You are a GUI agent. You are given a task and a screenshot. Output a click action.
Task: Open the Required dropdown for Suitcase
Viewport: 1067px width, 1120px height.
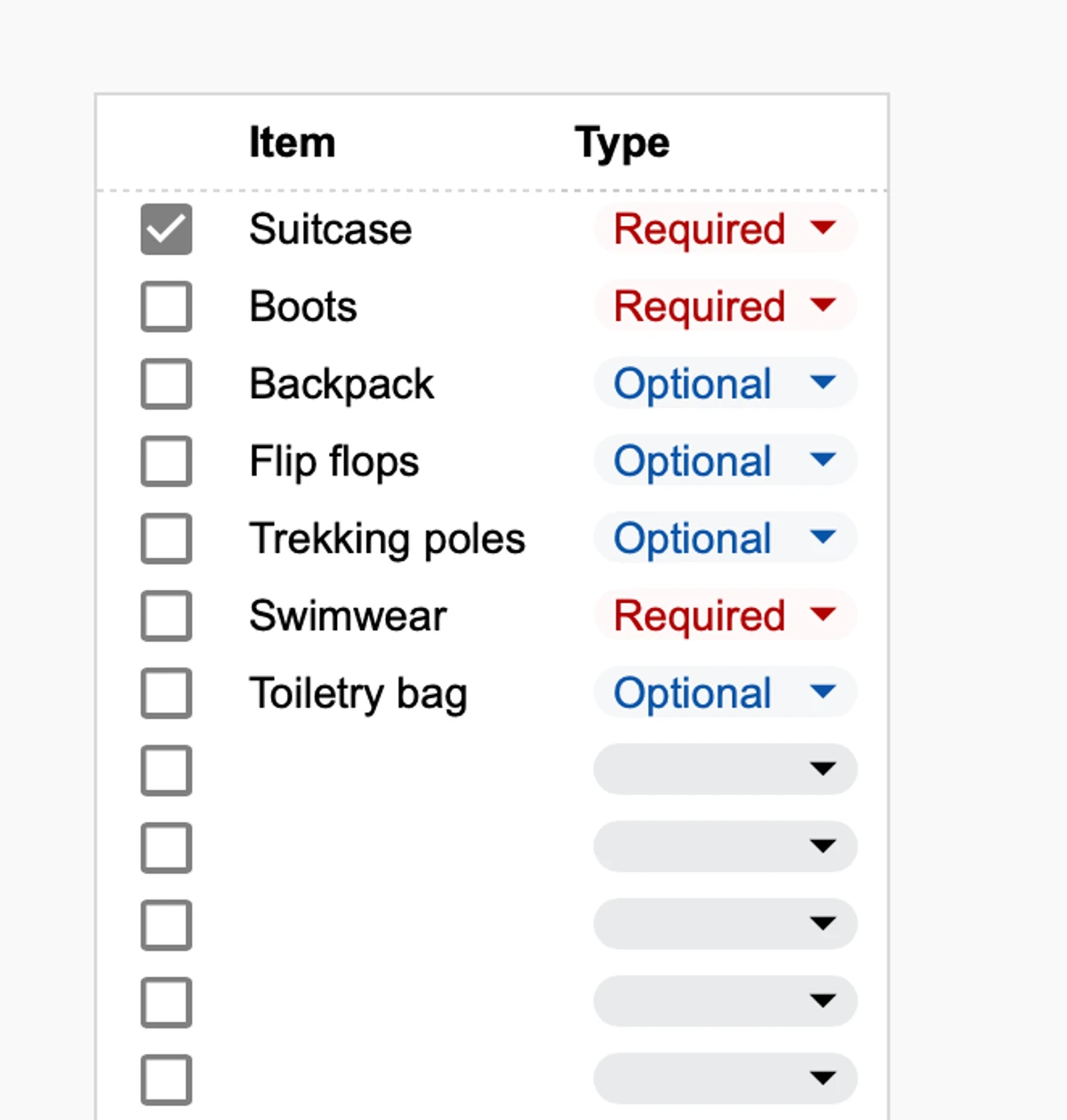[725, 229]
